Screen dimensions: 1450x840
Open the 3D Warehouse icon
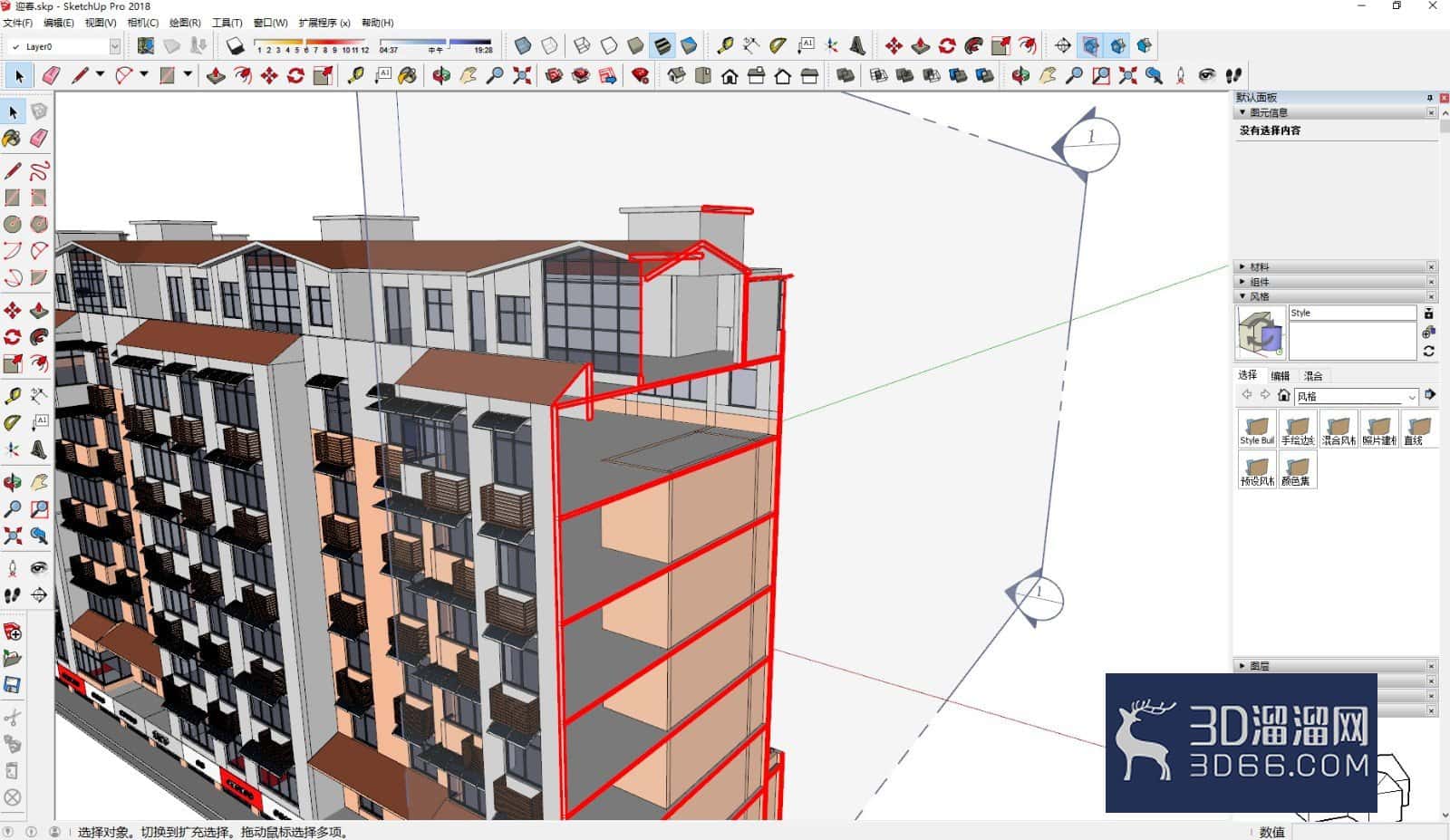click(x=555, y=75)
